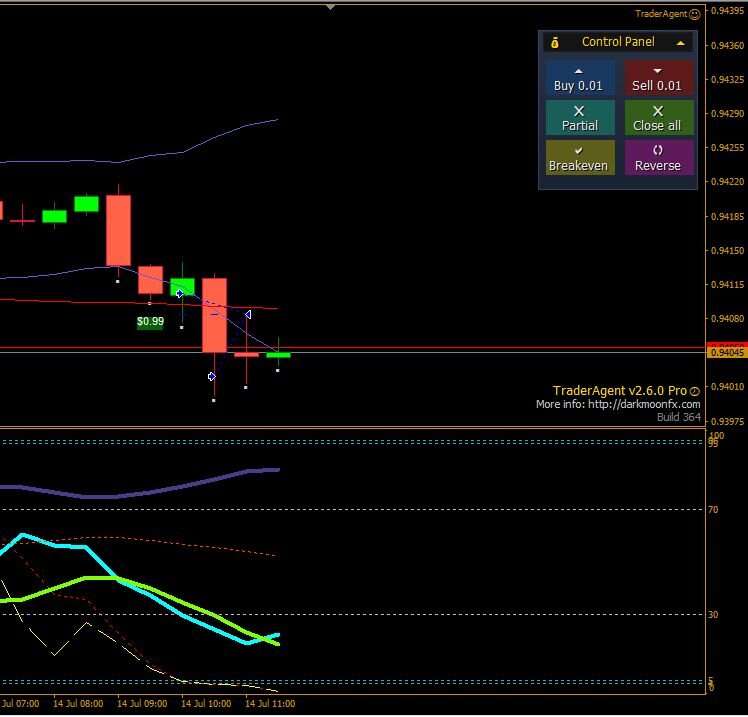Click the chart shift triangle at top of chart

click(330, 7)
